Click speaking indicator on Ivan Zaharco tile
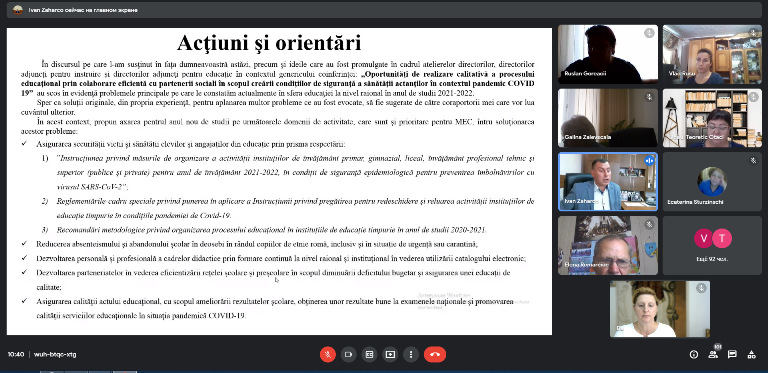 (649, 161)
